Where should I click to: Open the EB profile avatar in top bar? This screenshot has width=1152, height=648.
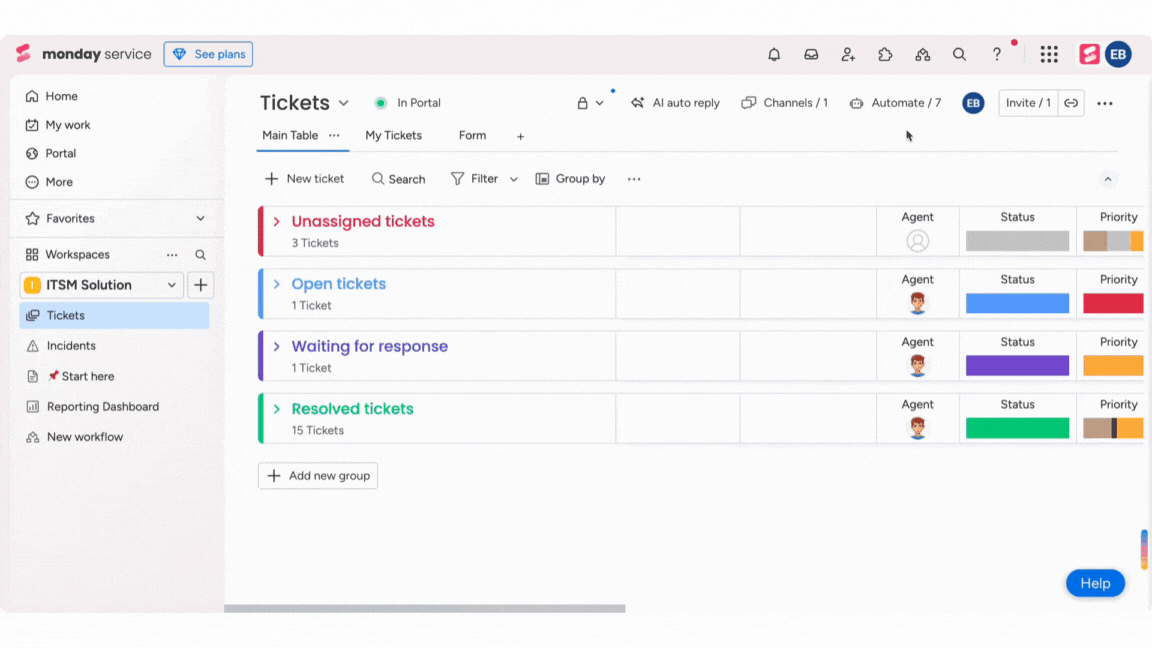point(1118,54)
